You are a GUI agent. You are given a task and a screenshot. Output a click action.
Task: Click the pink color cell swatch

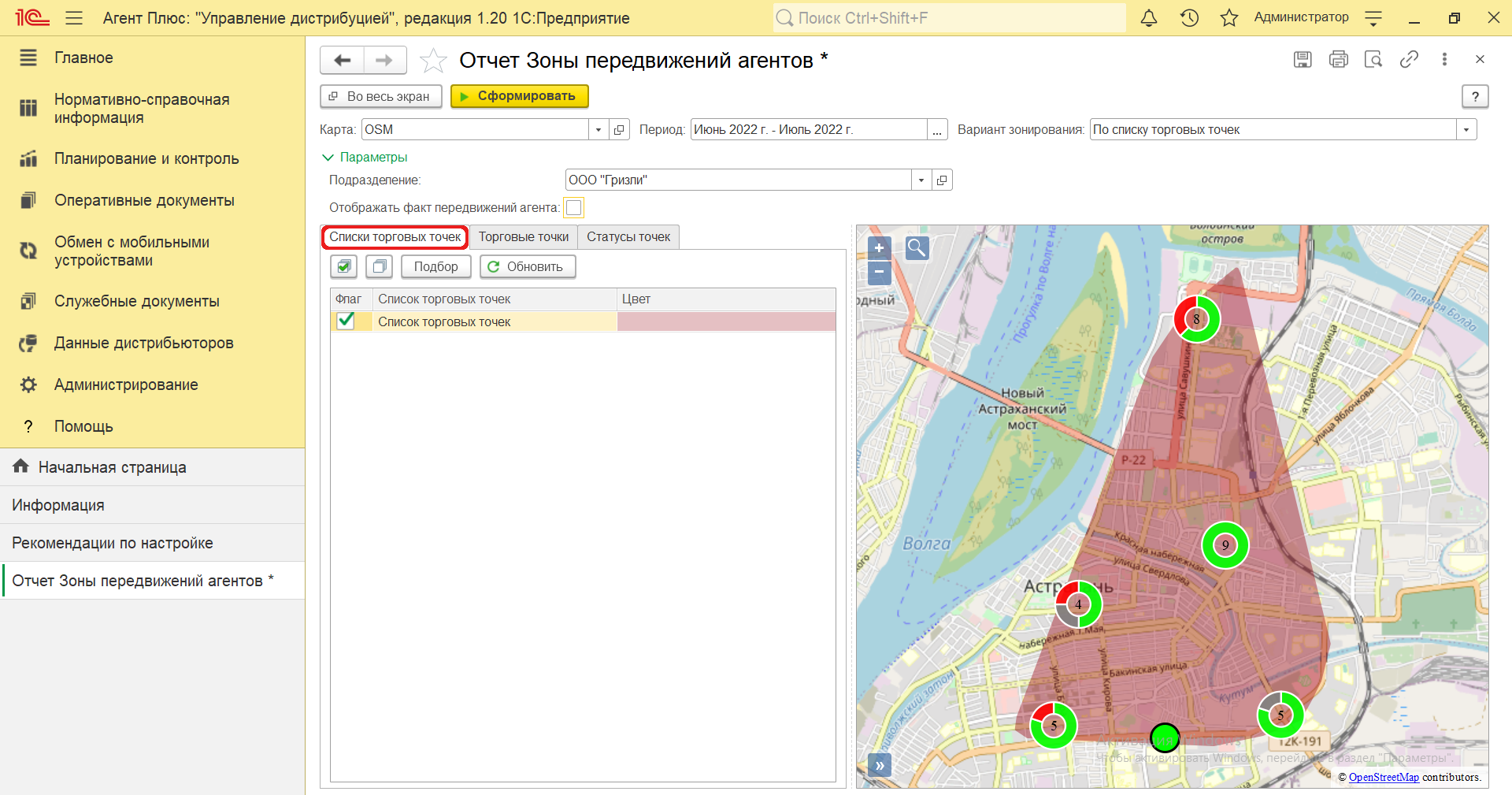(x=726, y=321)
